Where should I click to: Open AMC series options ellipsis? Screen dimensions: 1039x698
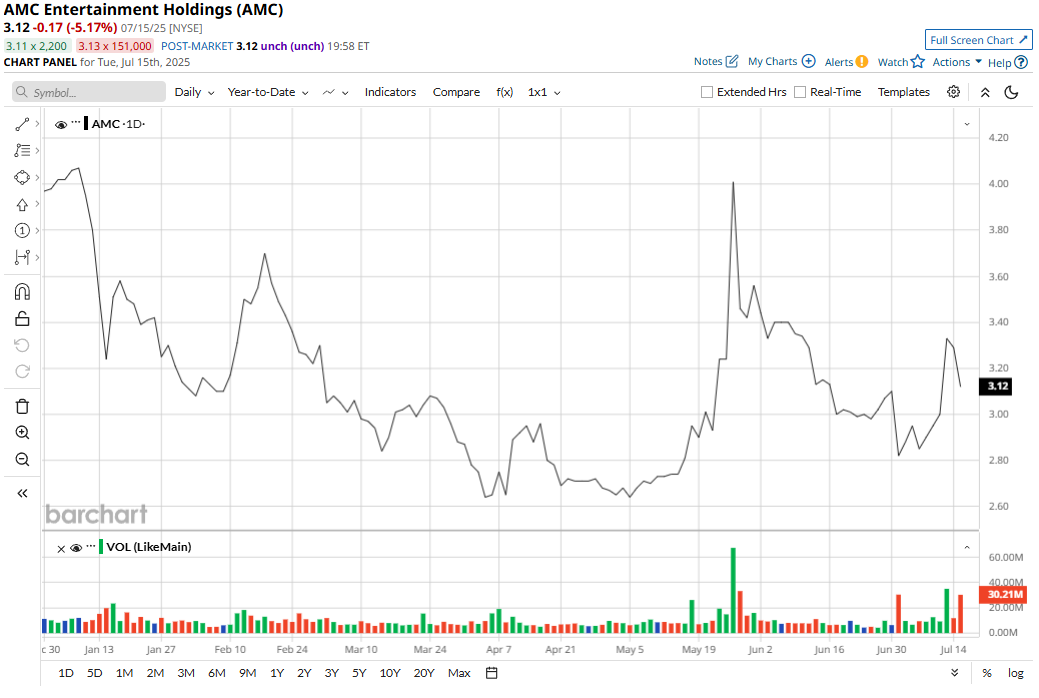[x=76, y=123]
